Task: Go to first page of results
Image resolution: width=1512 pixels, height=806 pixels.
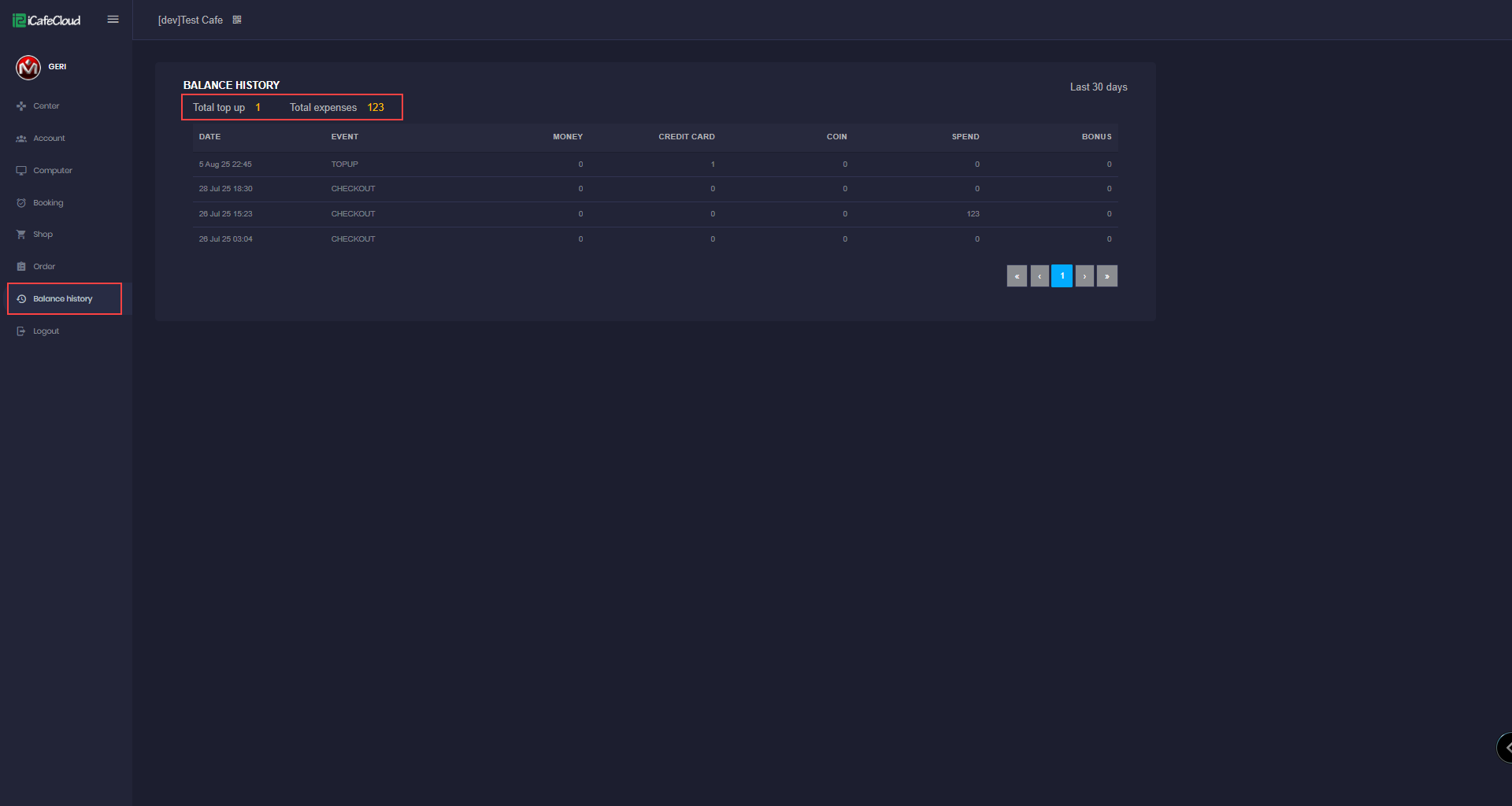Action: click(1017, 276)
